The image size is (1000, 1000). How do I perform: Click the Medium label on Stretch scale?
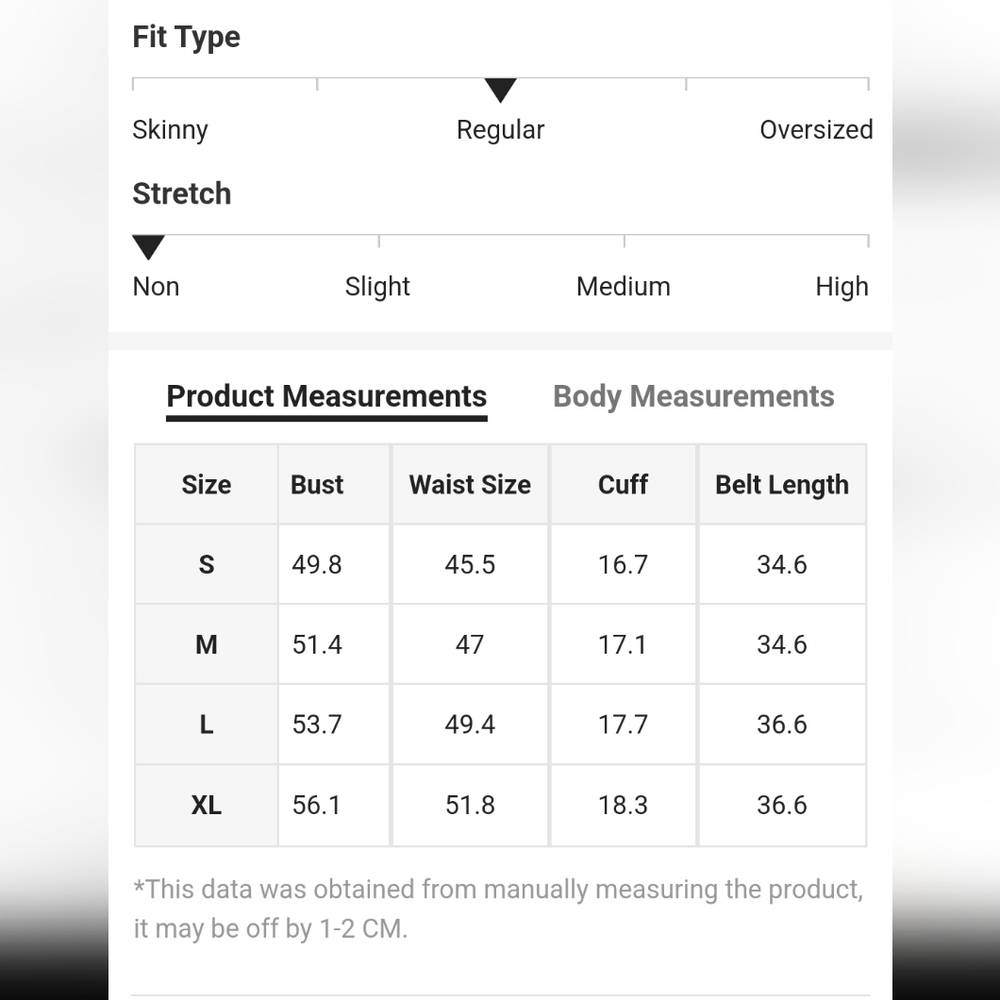click(x=623, y=287)
